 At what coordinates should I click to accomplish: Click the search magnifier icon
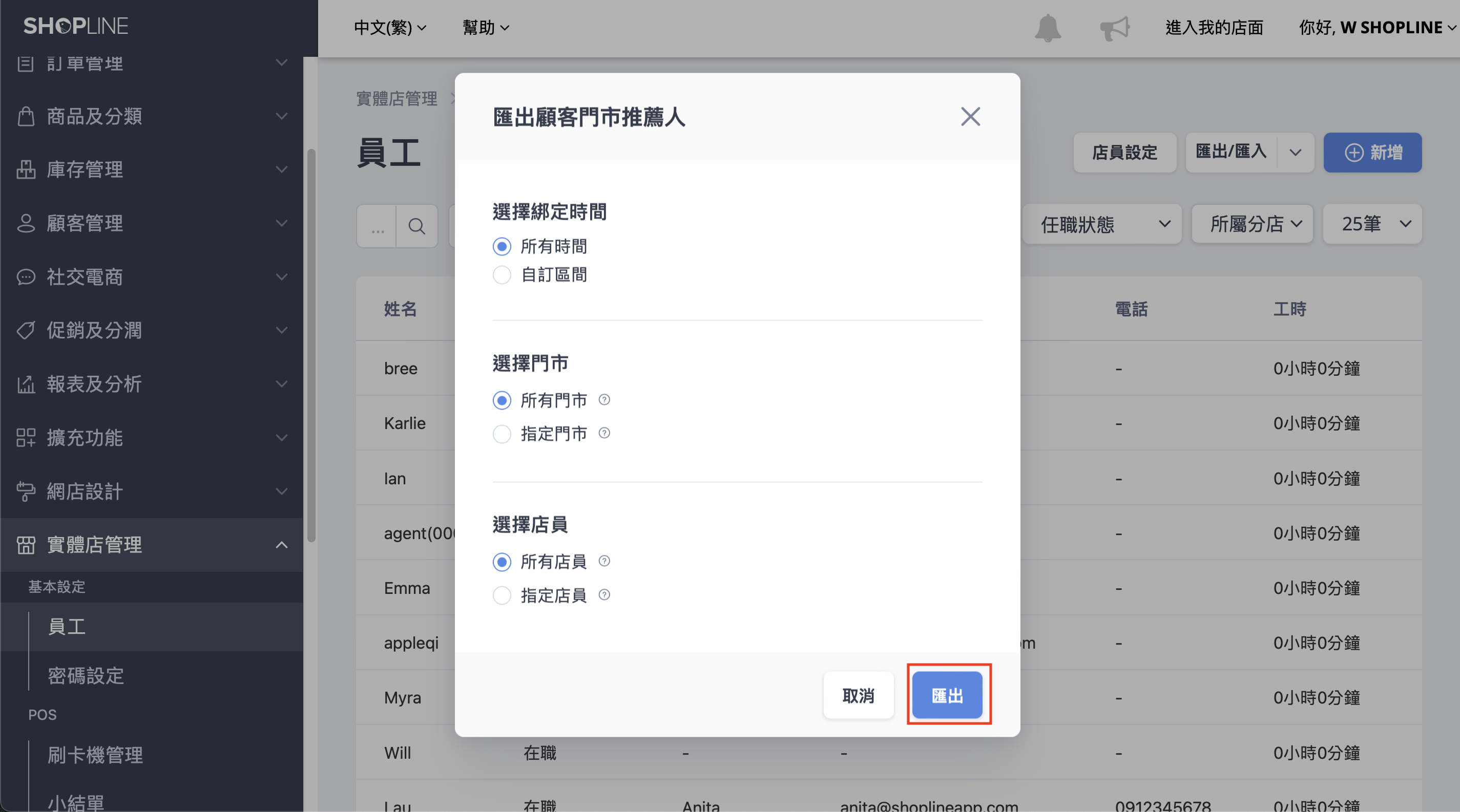(416, 226)
